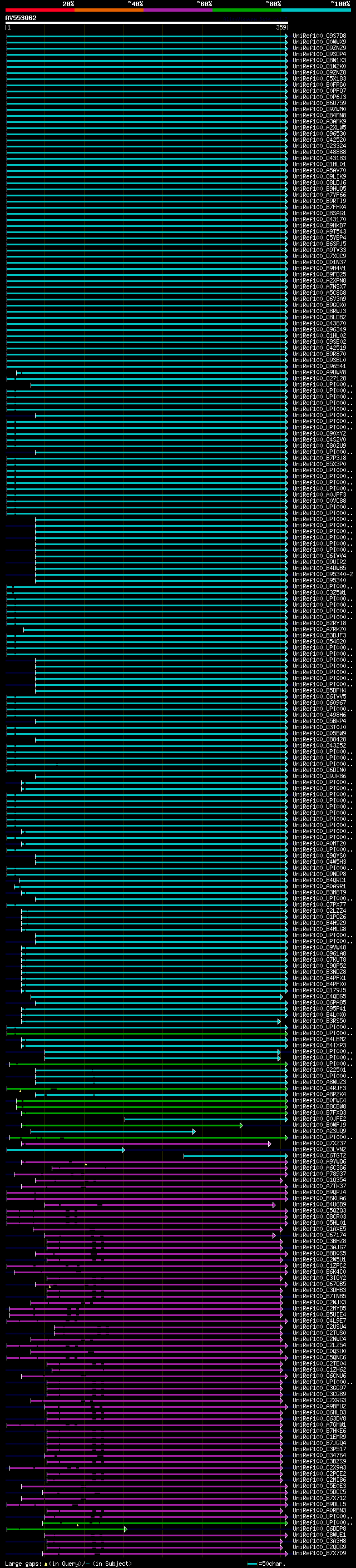
Task: Select the UniRef100_B3RS50 label
Action: [x=319, y=1021]
